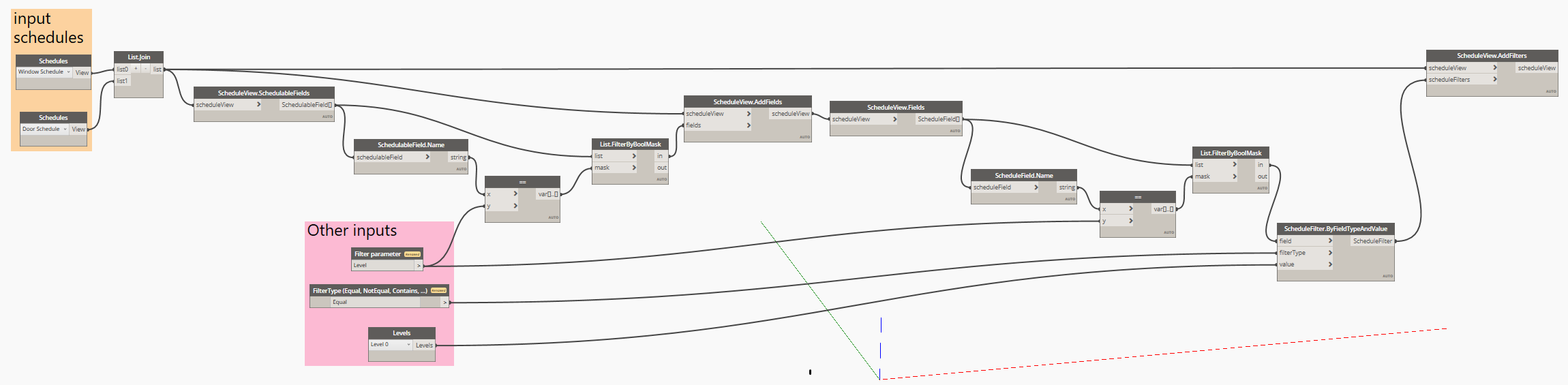The height and width of the screenshot is (385, 1568).
Task: Click string output of SchedulableField.Name node
Action: [x=458, y=157]
